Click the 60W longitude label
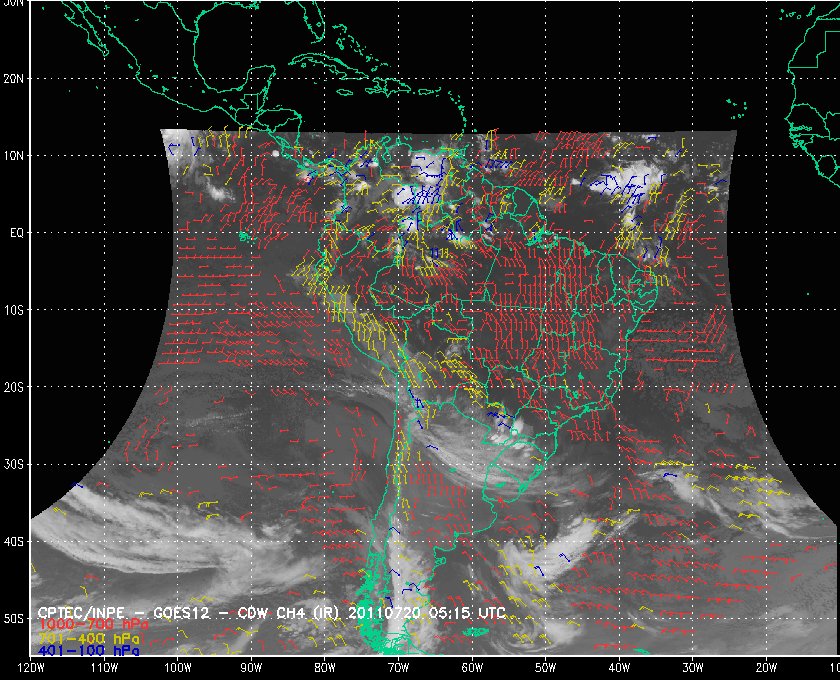Screen dimensions: 840x680 [472, 668]
